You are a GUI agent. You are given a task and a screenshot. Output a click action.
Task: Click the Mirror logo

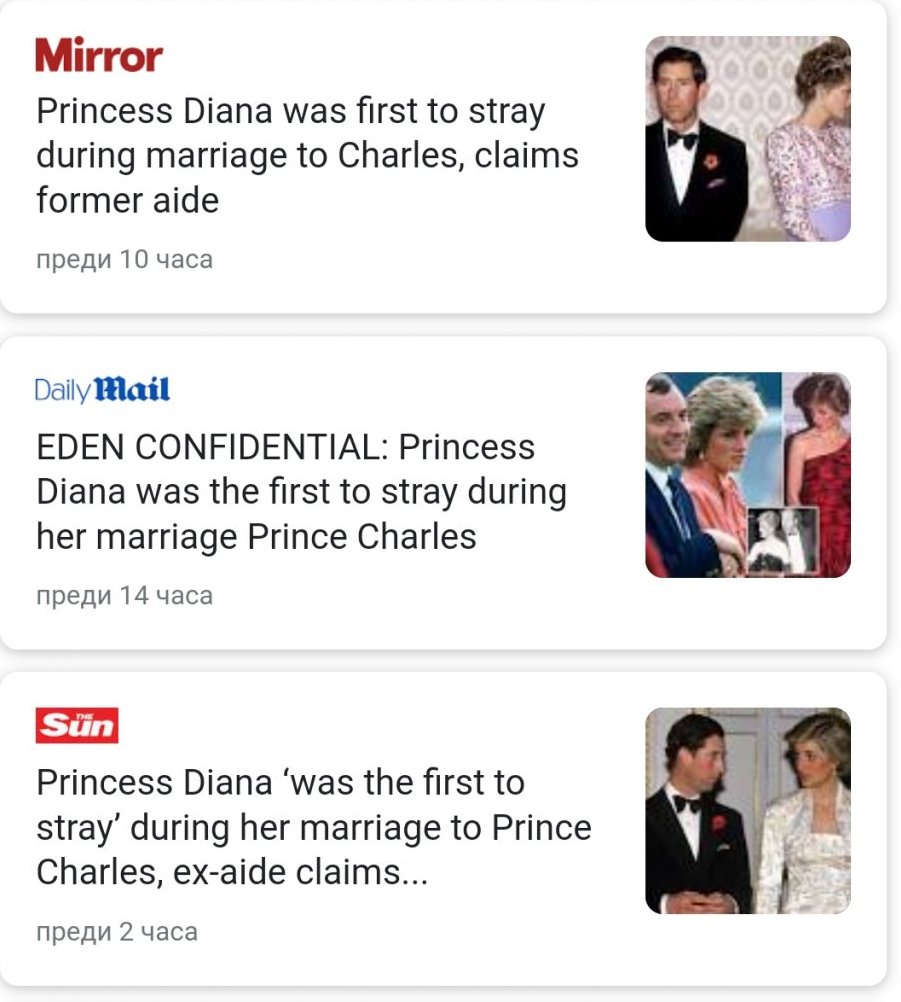coord(98,56)
